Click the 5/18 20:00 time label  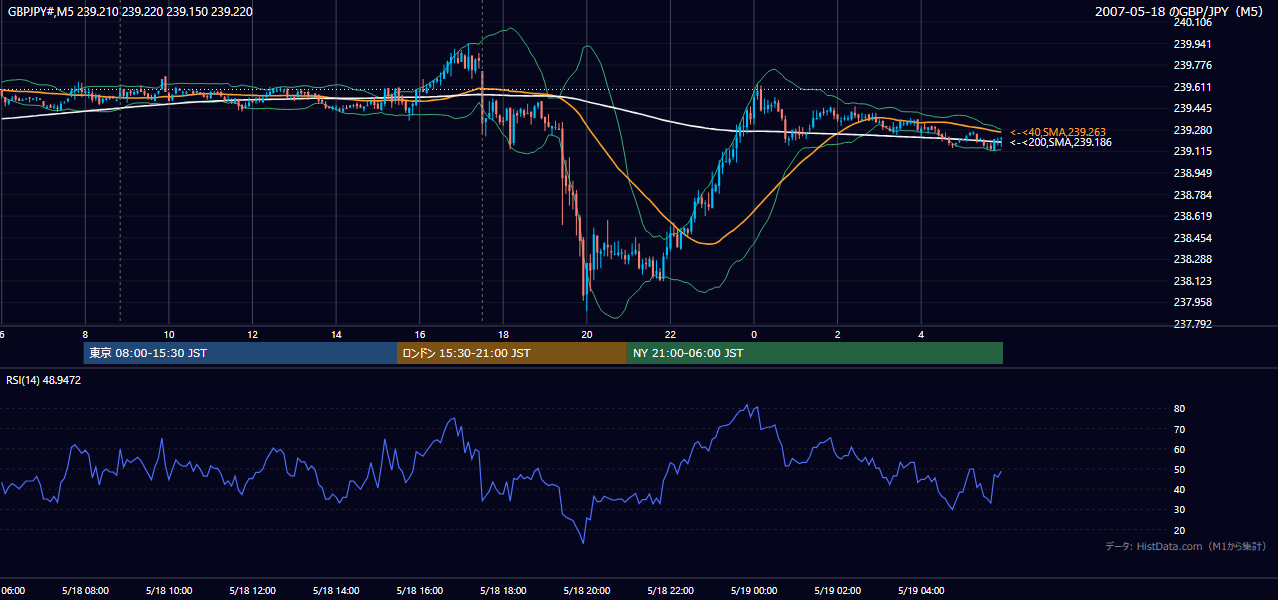pyautogui.click(x=586, y=591)
